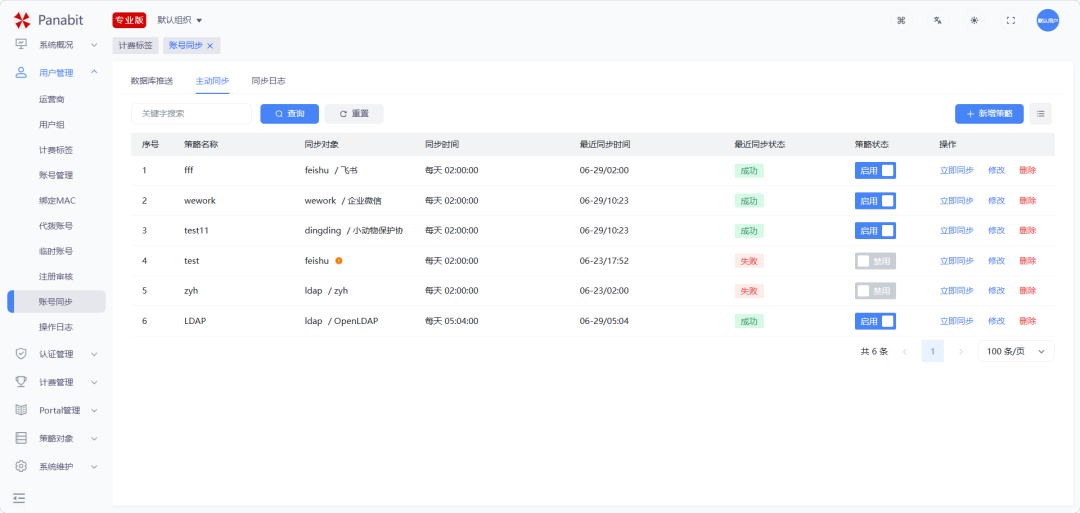Click the Panabit logo icon
Viewport: 1080px width, 513px height.
[x=22, y=20]
